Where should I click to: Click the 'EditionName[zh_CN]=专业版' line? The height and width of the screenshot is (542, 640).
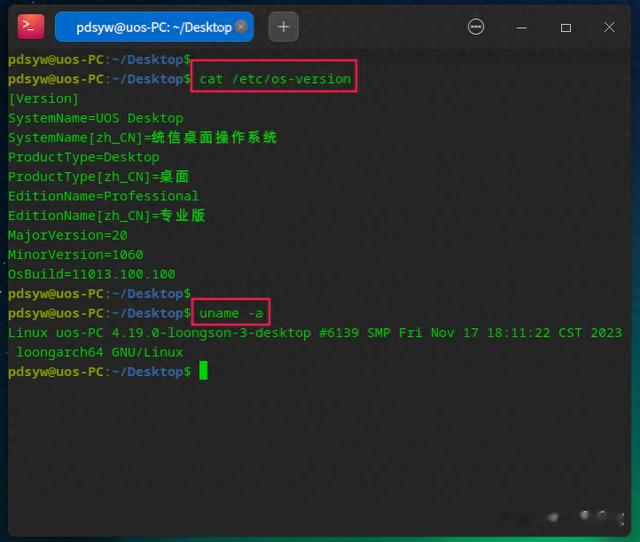107,215
